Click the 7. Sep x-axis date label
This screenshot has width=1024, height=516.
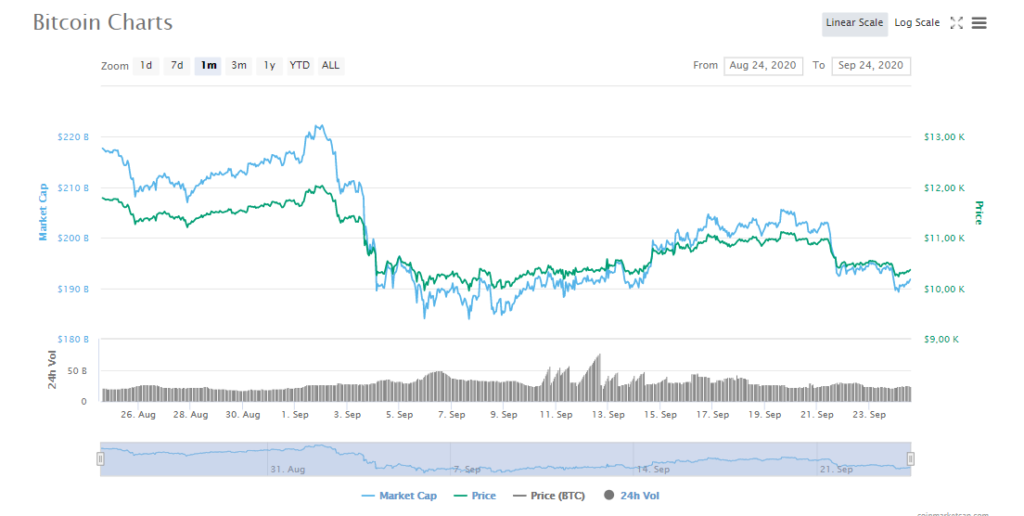pos(451,415)
